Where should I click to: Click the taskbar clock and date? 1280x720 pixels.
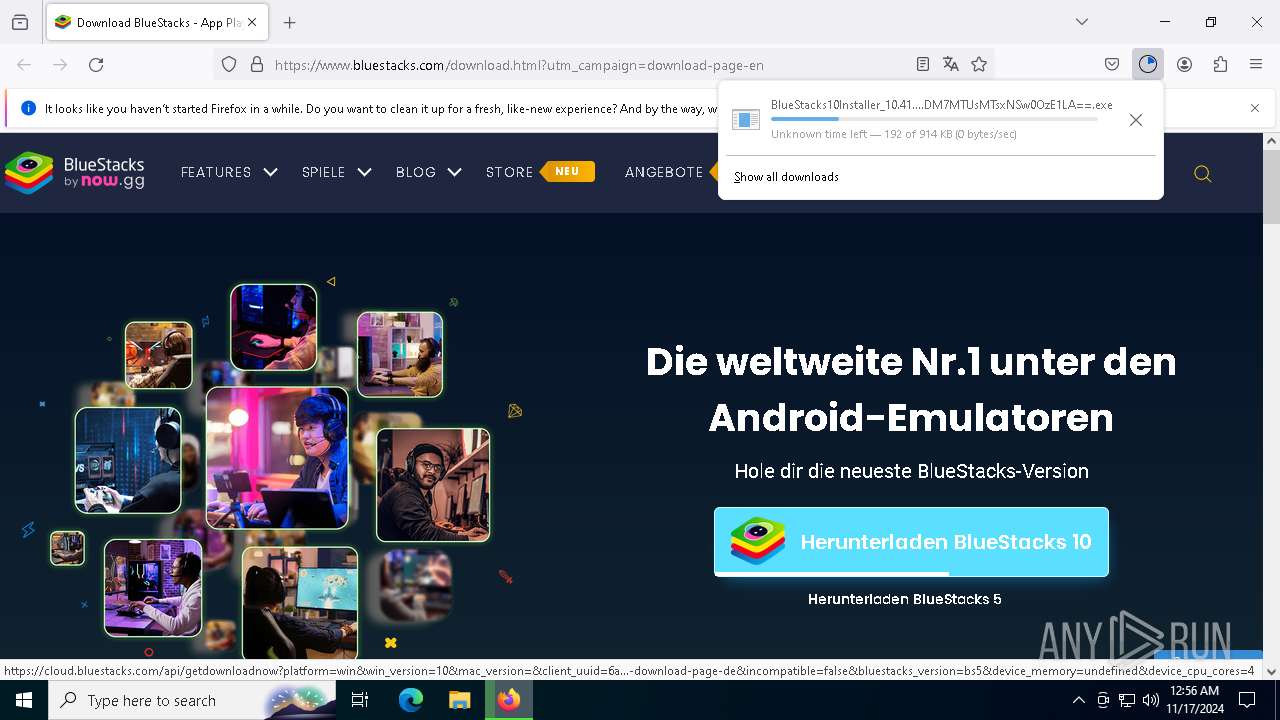[x=1194, y=700]
